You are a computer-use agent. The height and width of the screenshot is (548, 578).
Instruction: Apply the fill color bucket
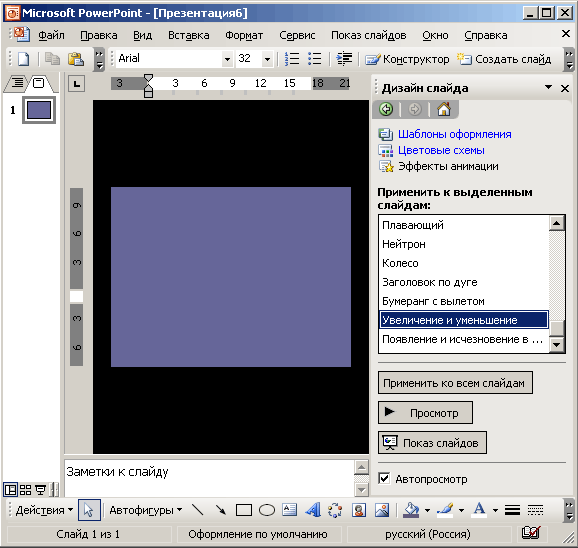coord(411,510)
